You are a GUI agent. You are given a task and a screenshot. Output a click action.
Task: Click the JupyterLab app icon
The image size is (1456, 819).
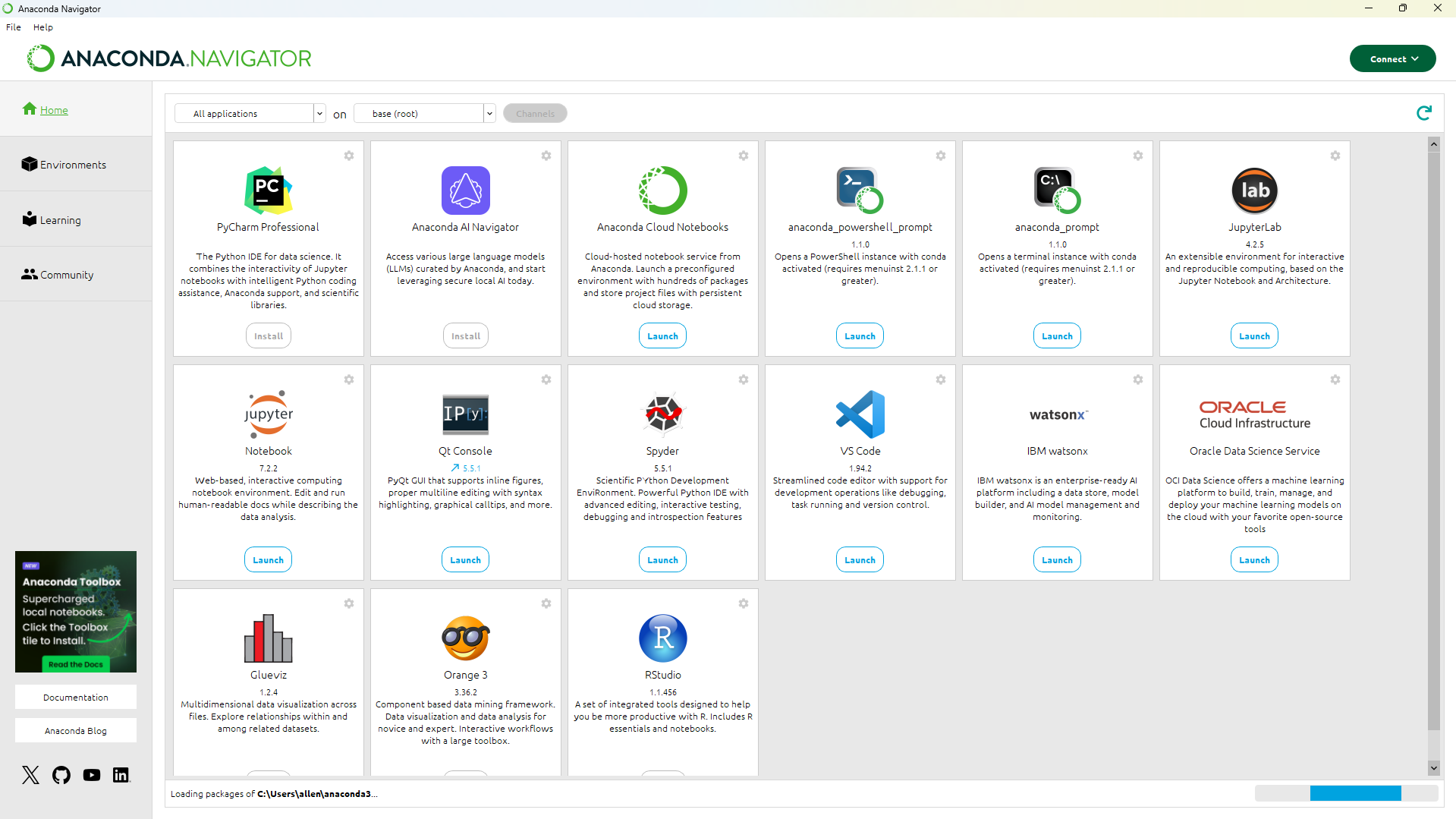coord(1254,190)
